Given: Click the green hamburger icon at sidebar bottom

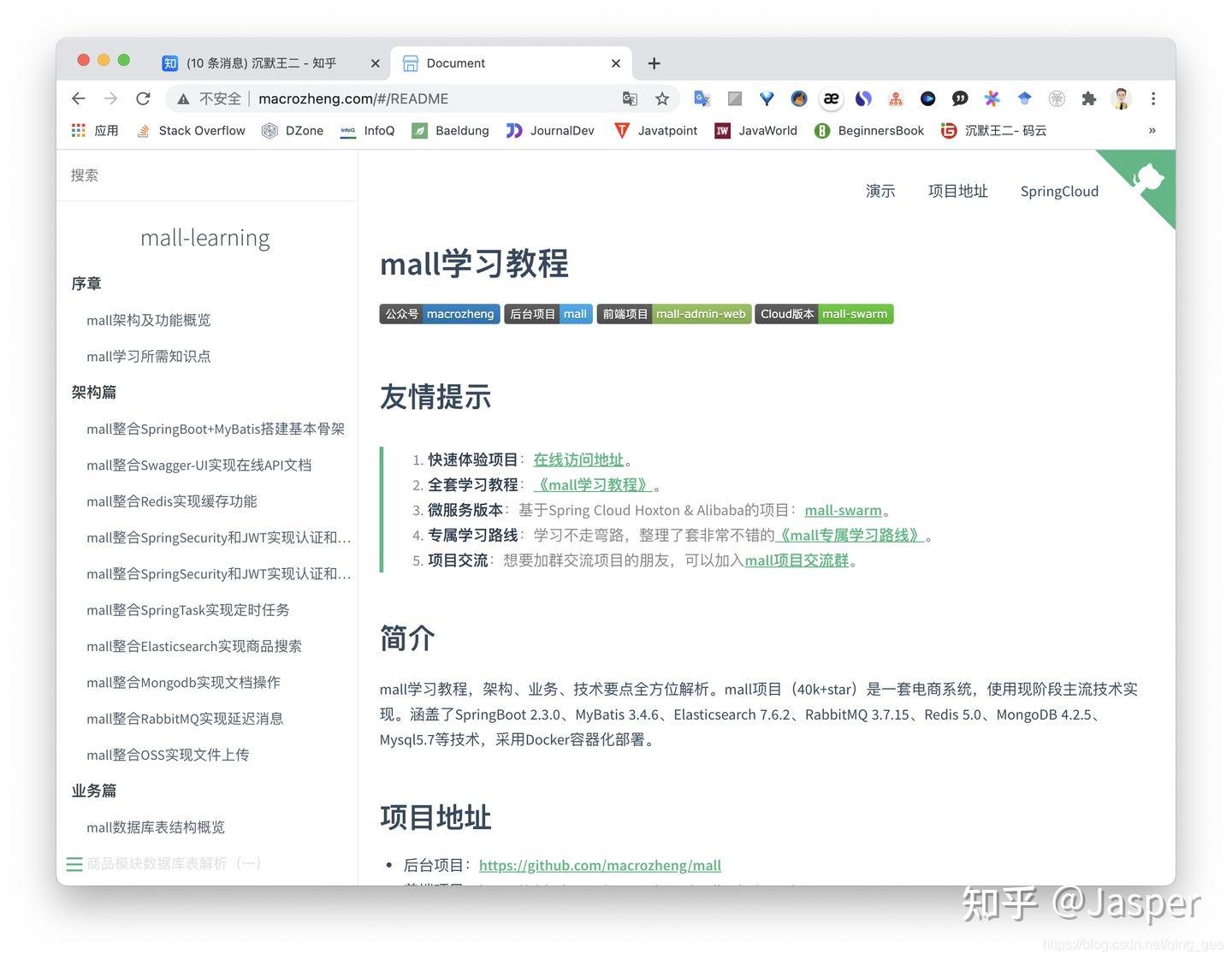Looking at the screenshot, I should point(74,864).
